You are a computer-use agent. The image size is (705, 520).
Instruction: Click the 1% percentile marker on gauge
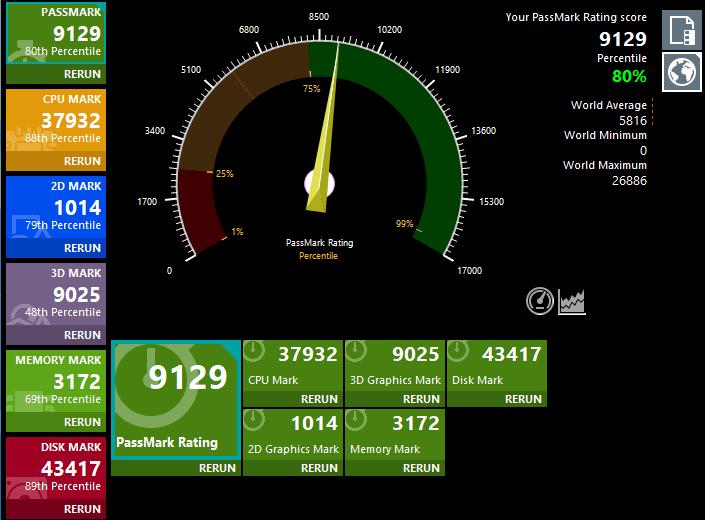coord(237,231)
